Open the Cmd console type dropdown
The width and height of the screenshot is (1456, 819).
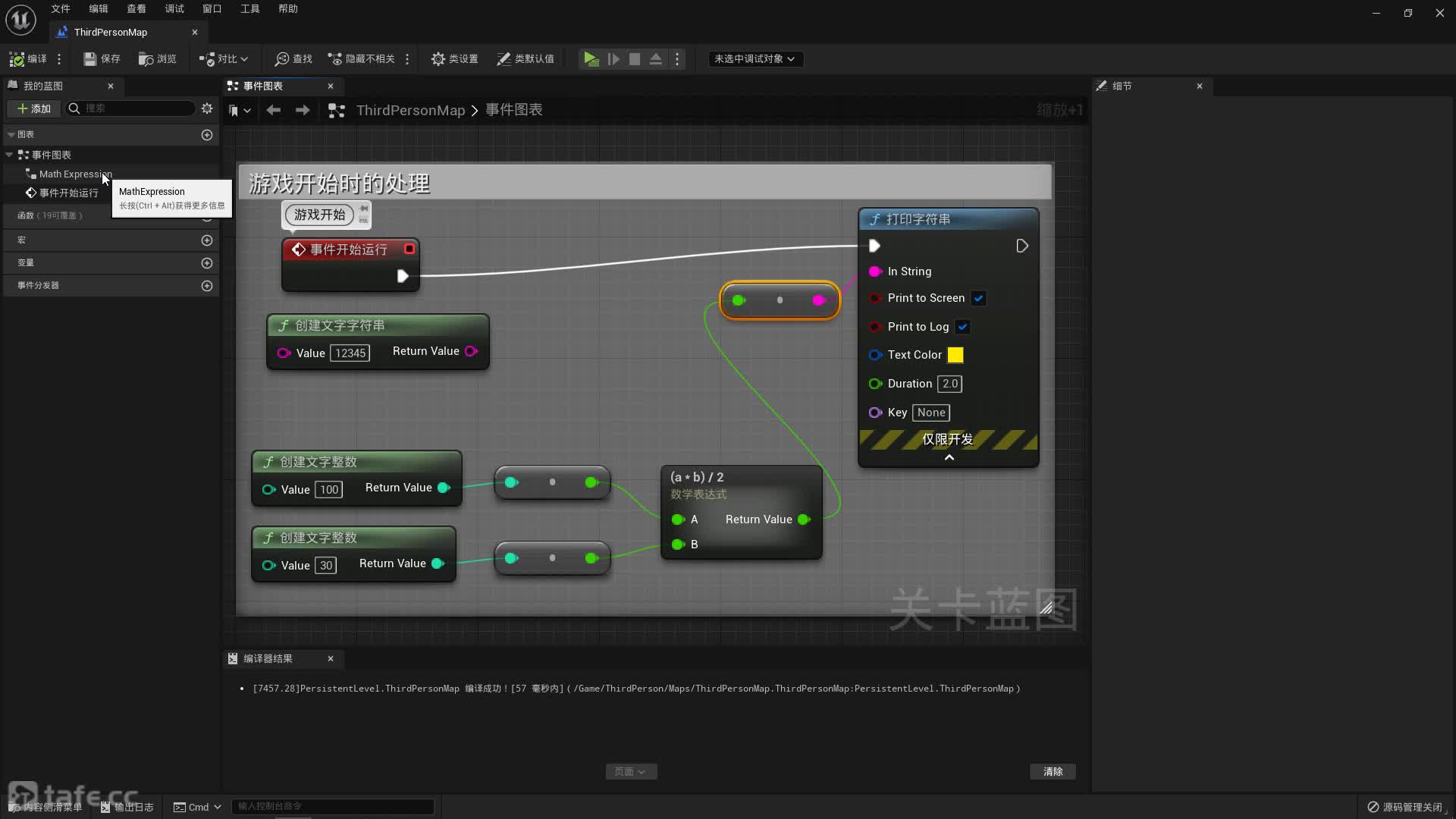click(197, 807)
